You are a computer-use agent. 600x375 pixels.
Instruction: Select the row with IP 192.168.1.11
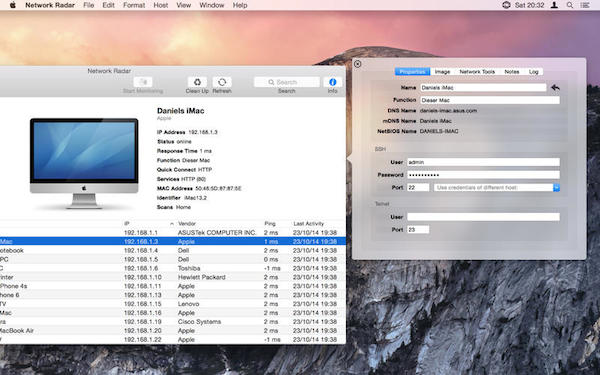click(173, 286)
